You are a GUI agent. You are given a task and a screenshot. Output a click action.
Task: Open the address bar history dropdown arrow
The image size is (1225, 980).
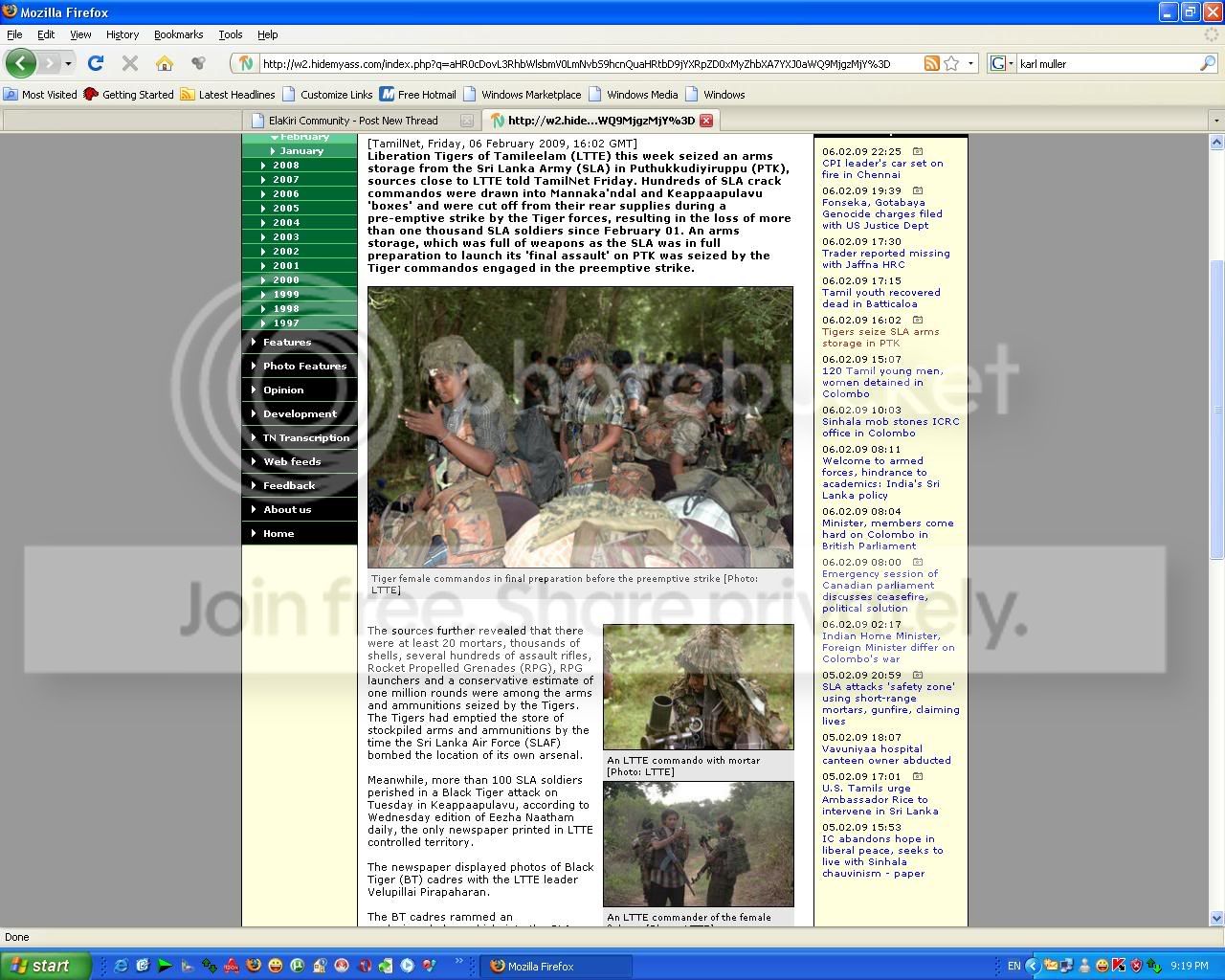coord(971,64)
